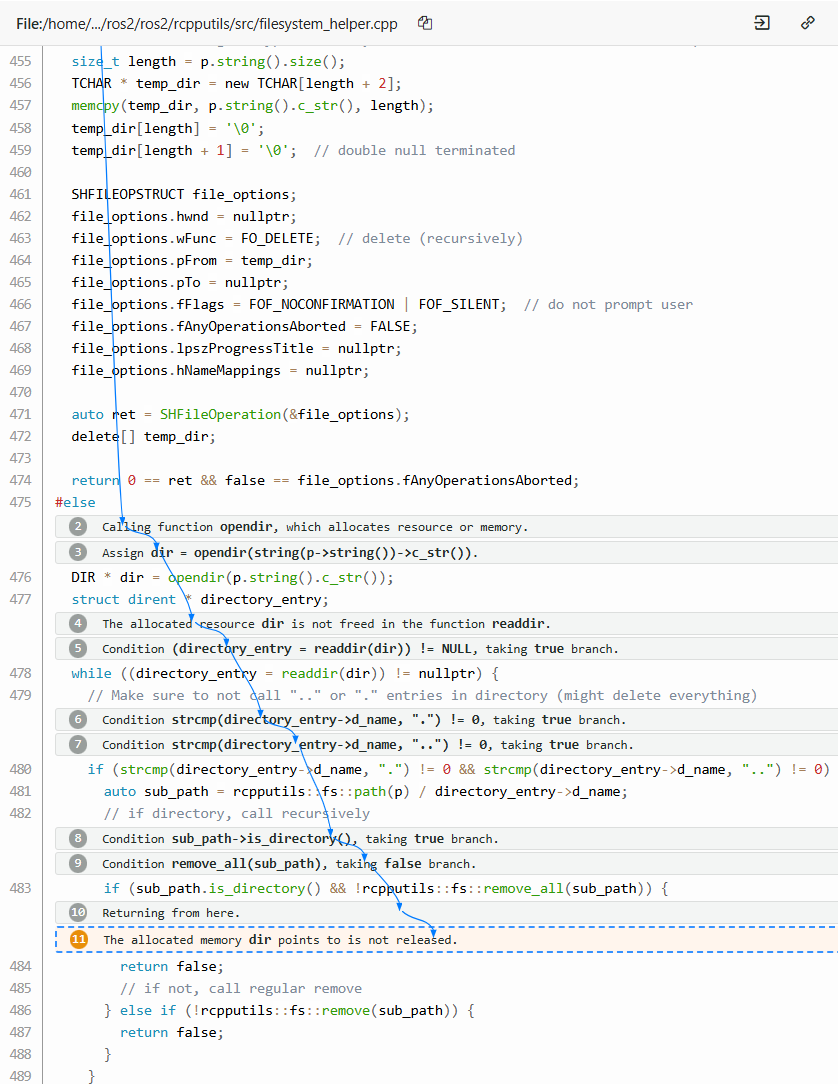Viewport: 838px width, 1084px height.
Task: Click 'delete[] temp_dir;' line
Action: 144,436
